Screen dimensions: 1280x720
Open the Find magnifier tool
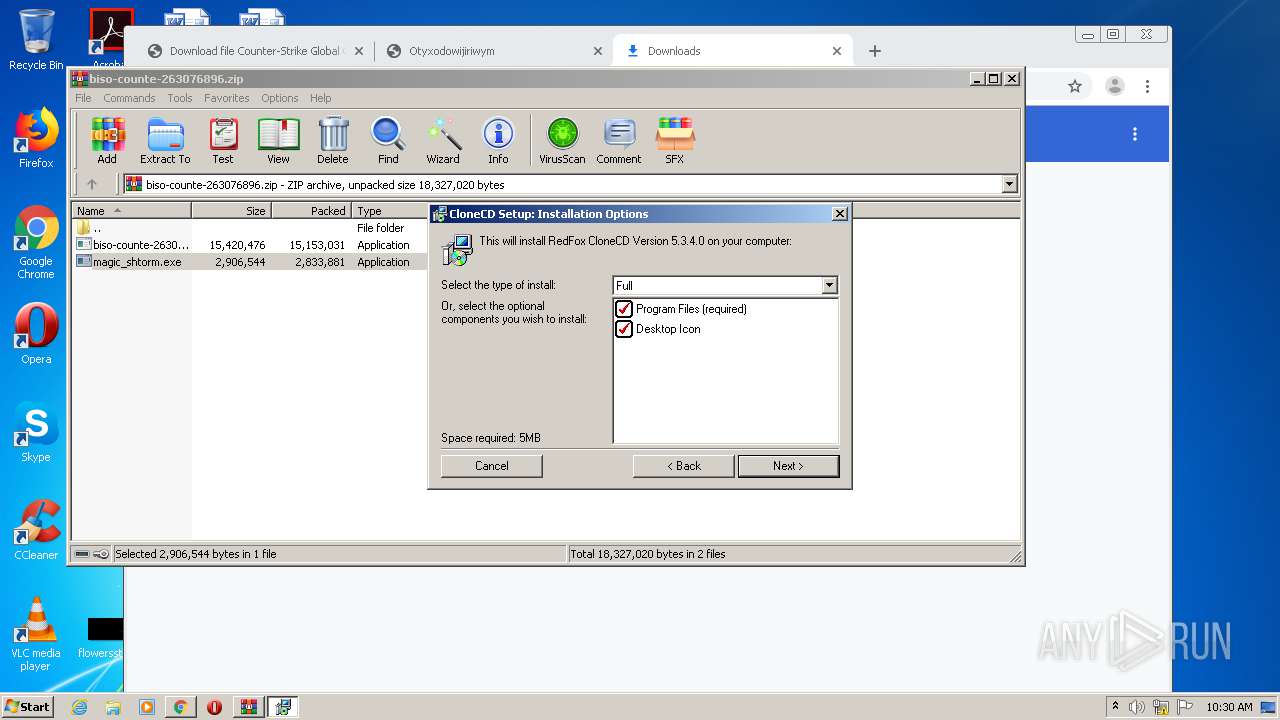(388, 141)
